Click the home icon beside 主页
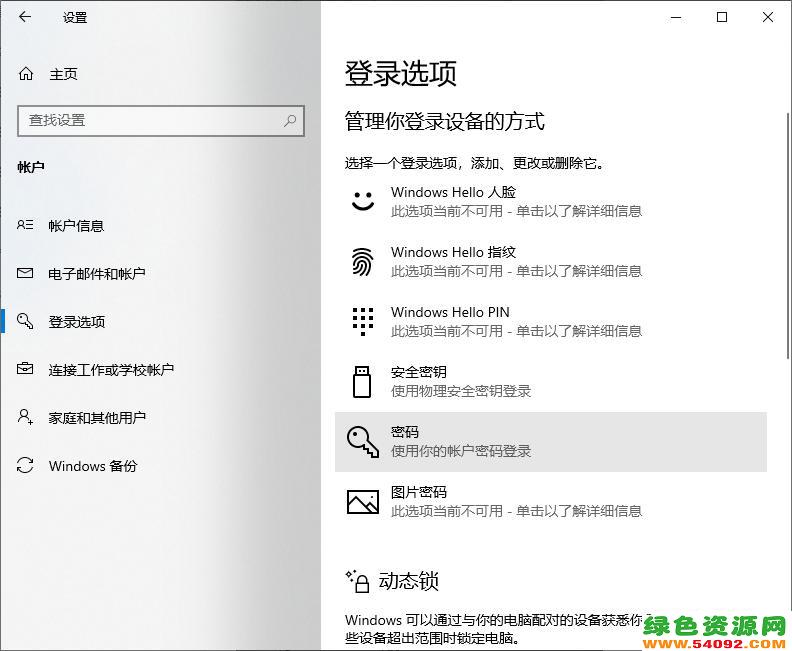This screenshot has height=651, width=792. pyautogui.click(x=26, y=74)
